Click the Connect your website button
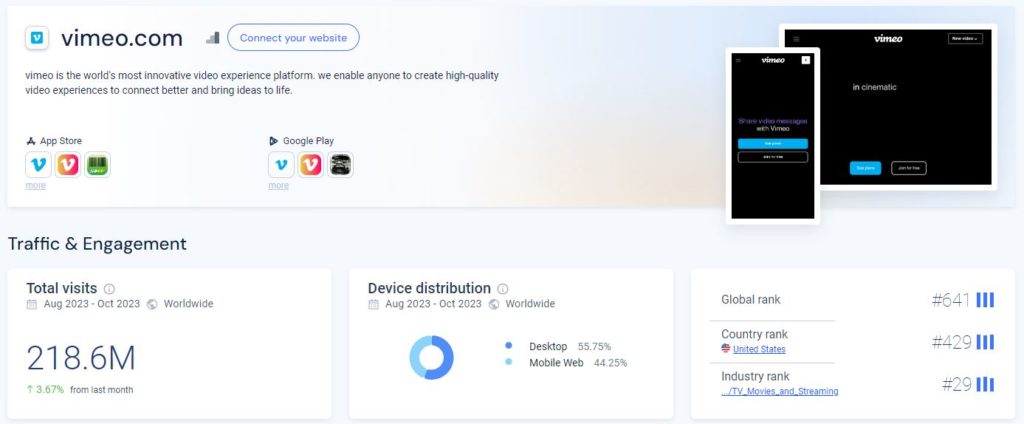This screenshot has height=424, width=1024. point(293,37)
